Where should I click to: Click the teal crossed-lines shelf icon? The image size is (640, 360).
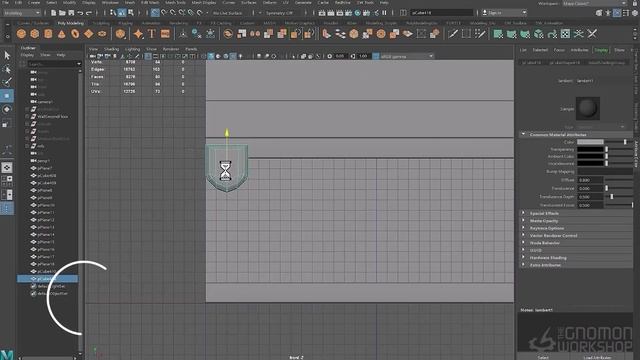pos(579,34)
